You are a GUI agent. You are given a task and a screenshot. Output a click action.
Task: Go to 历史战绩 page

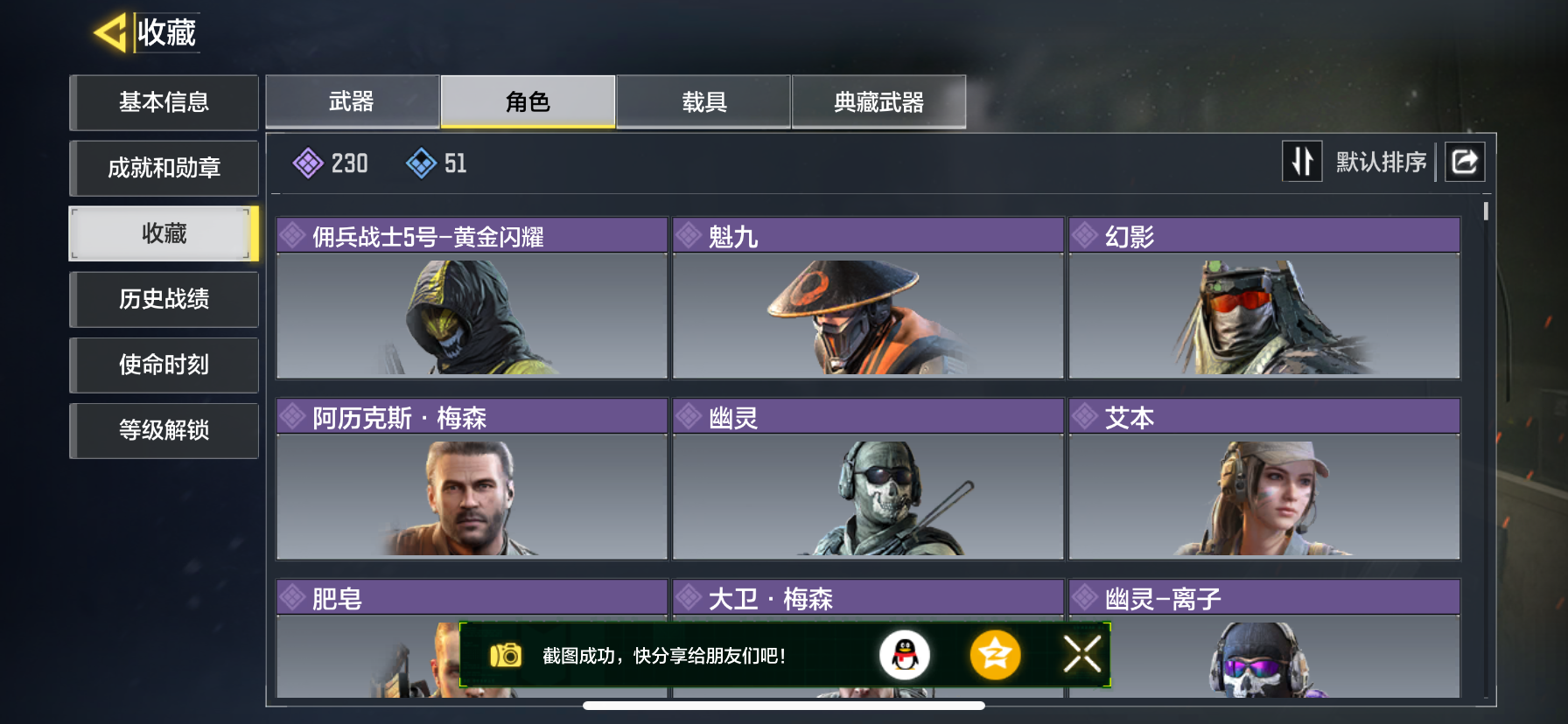pos(164,299)
